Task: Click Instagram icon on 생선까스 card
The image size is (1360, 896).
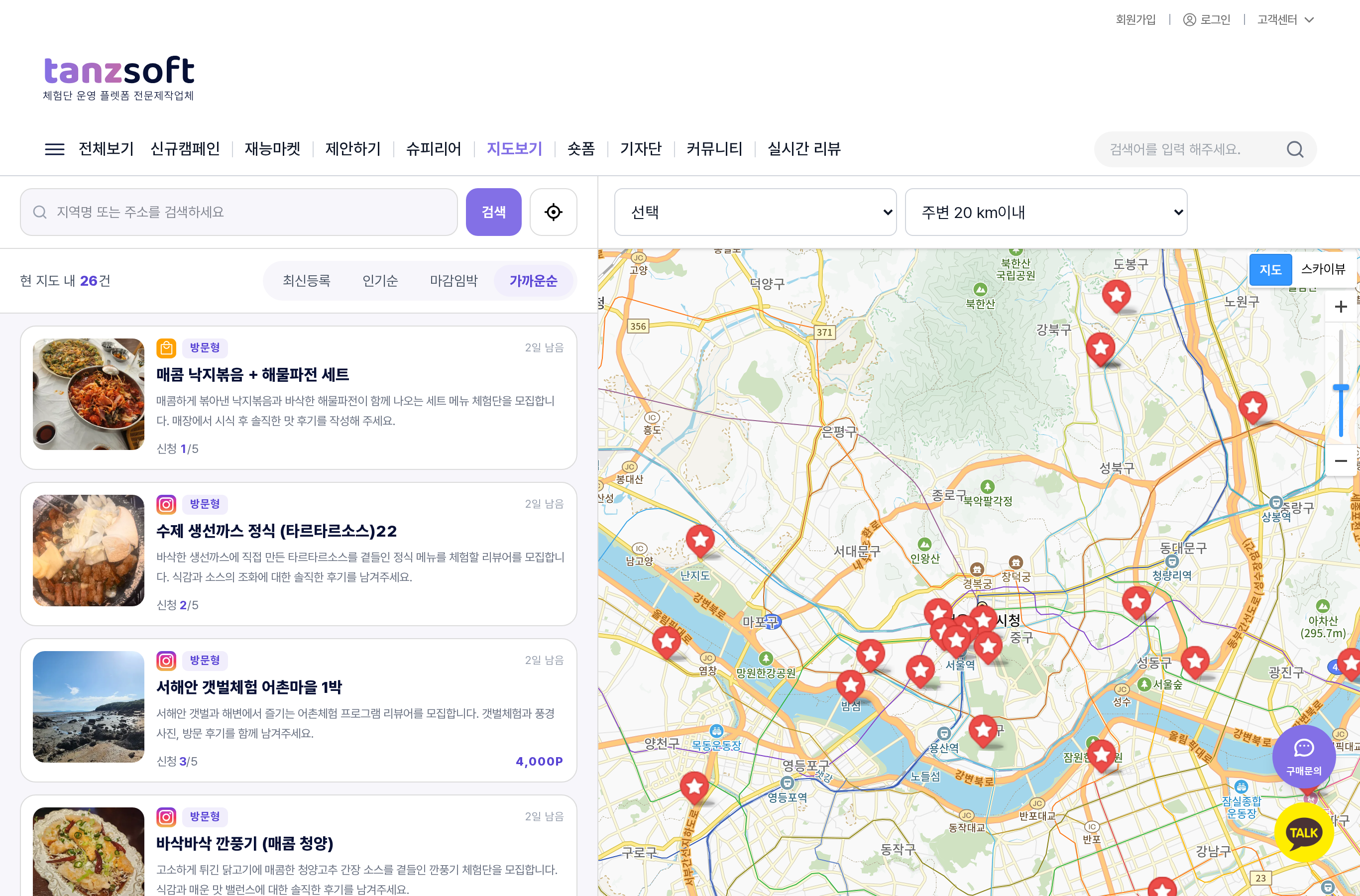Action: (x=166, y=504)
